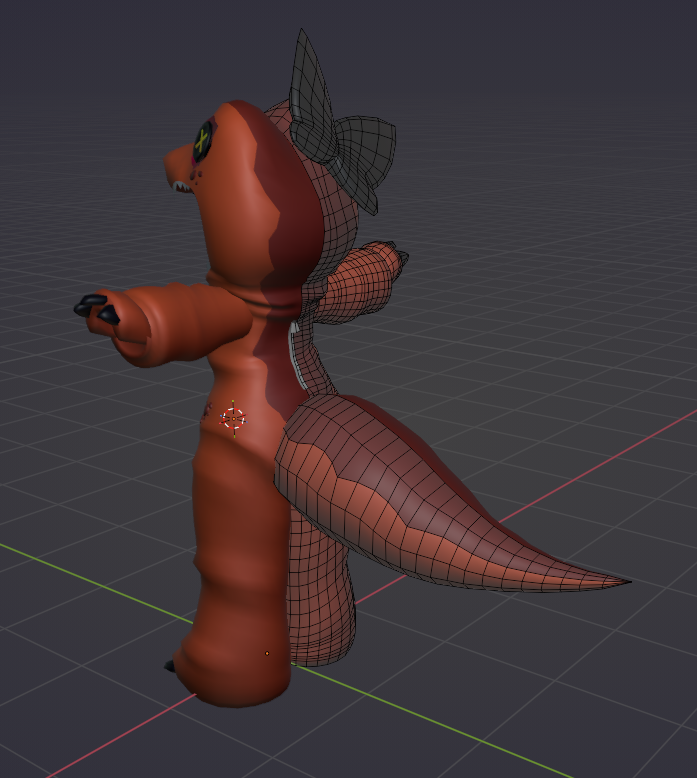
Task: Click the red-white 3D cursor crosshair
Action: [233, 418]
